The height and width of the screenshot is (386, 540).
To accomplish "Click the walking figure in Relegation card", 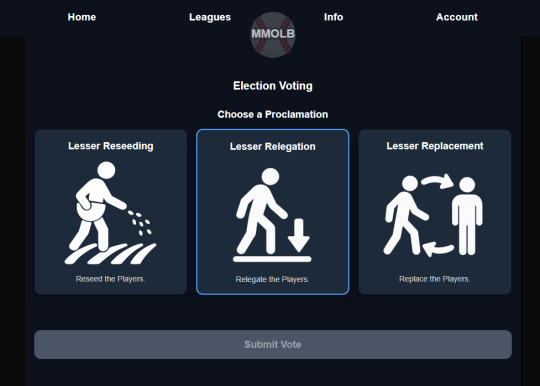I will coord(262,211).
